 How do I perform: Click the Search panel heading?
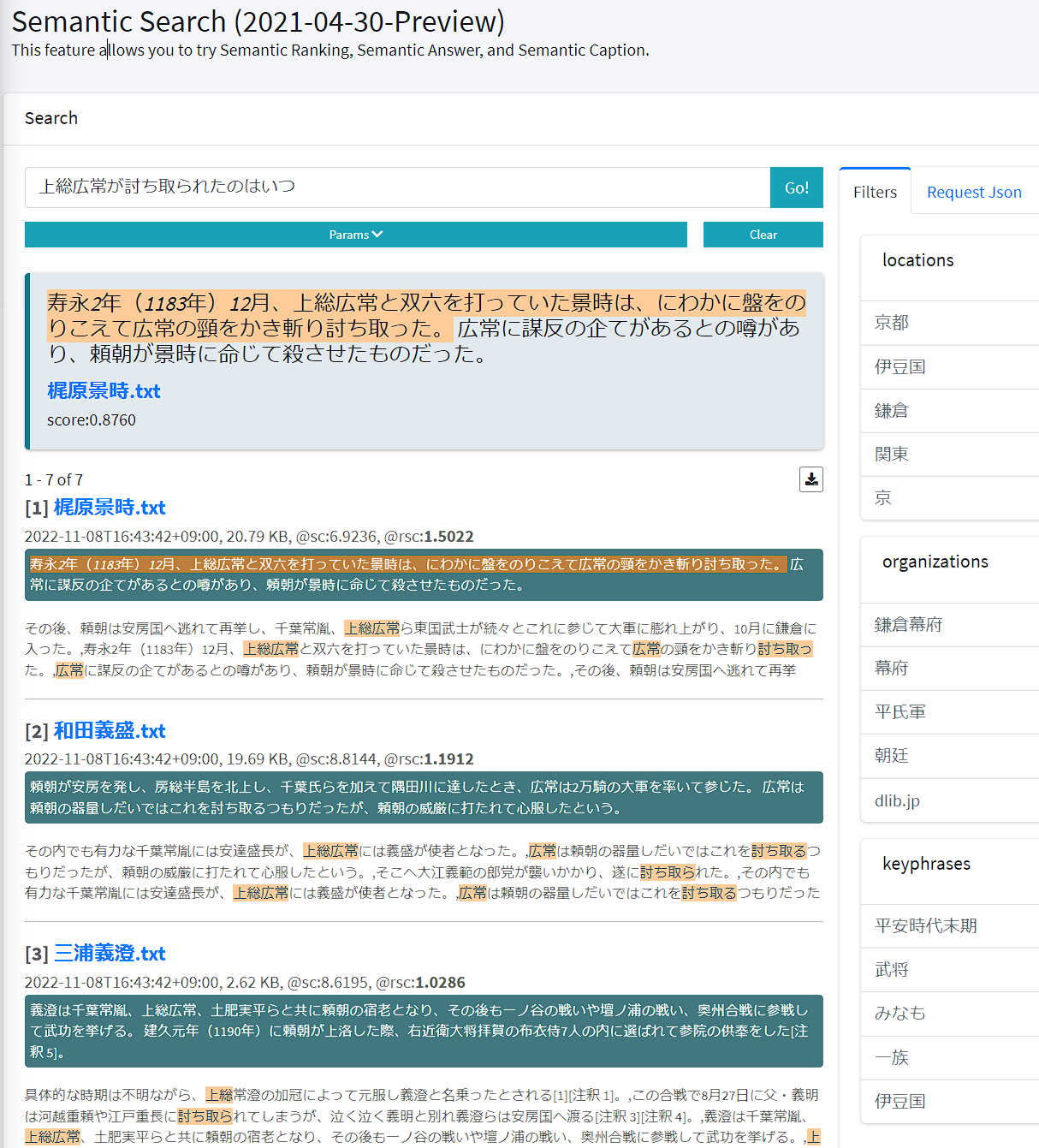pos(51,118)
